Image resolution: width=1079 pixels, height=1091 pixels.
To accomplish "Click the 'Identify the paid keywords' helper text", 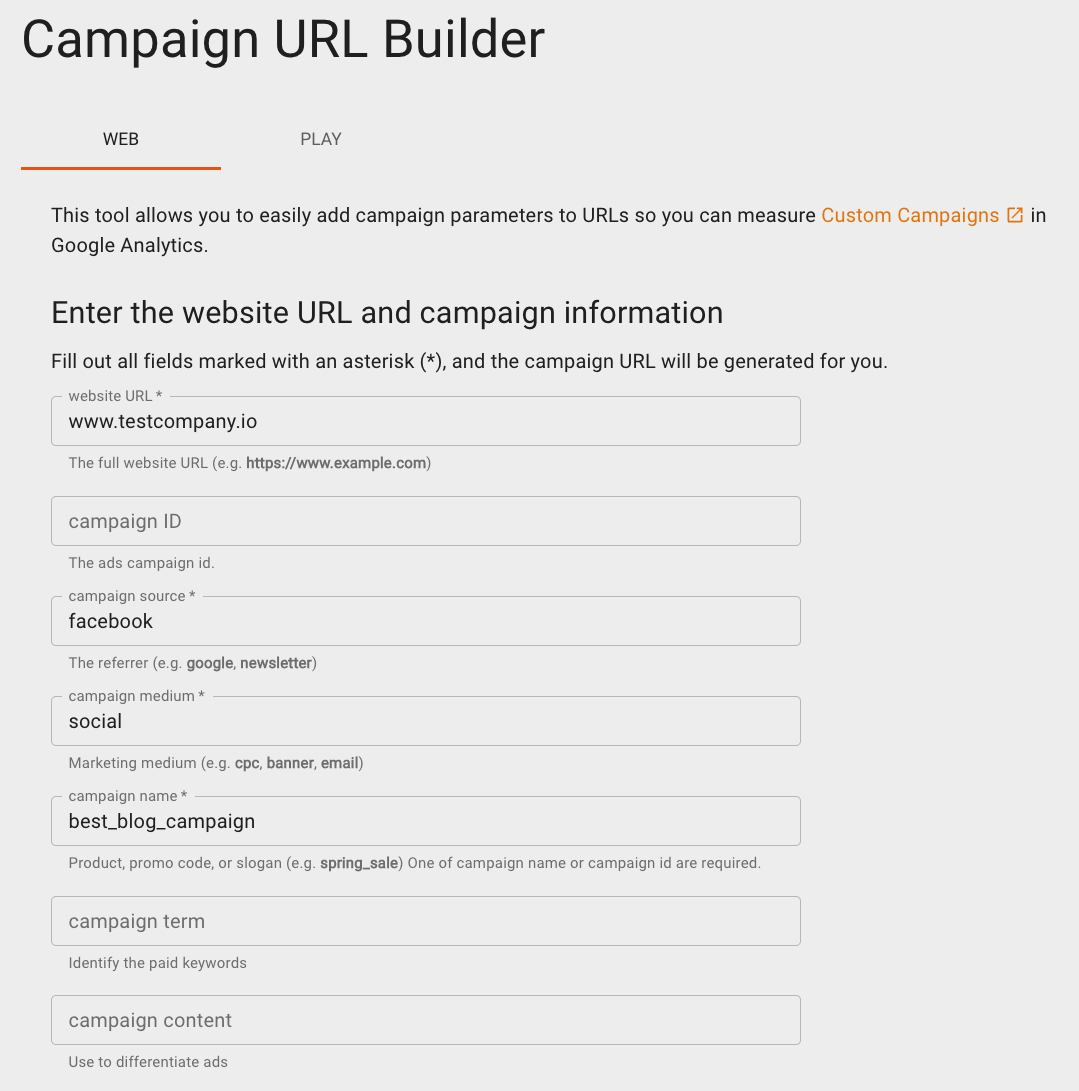I will click(x=157, y=963).
